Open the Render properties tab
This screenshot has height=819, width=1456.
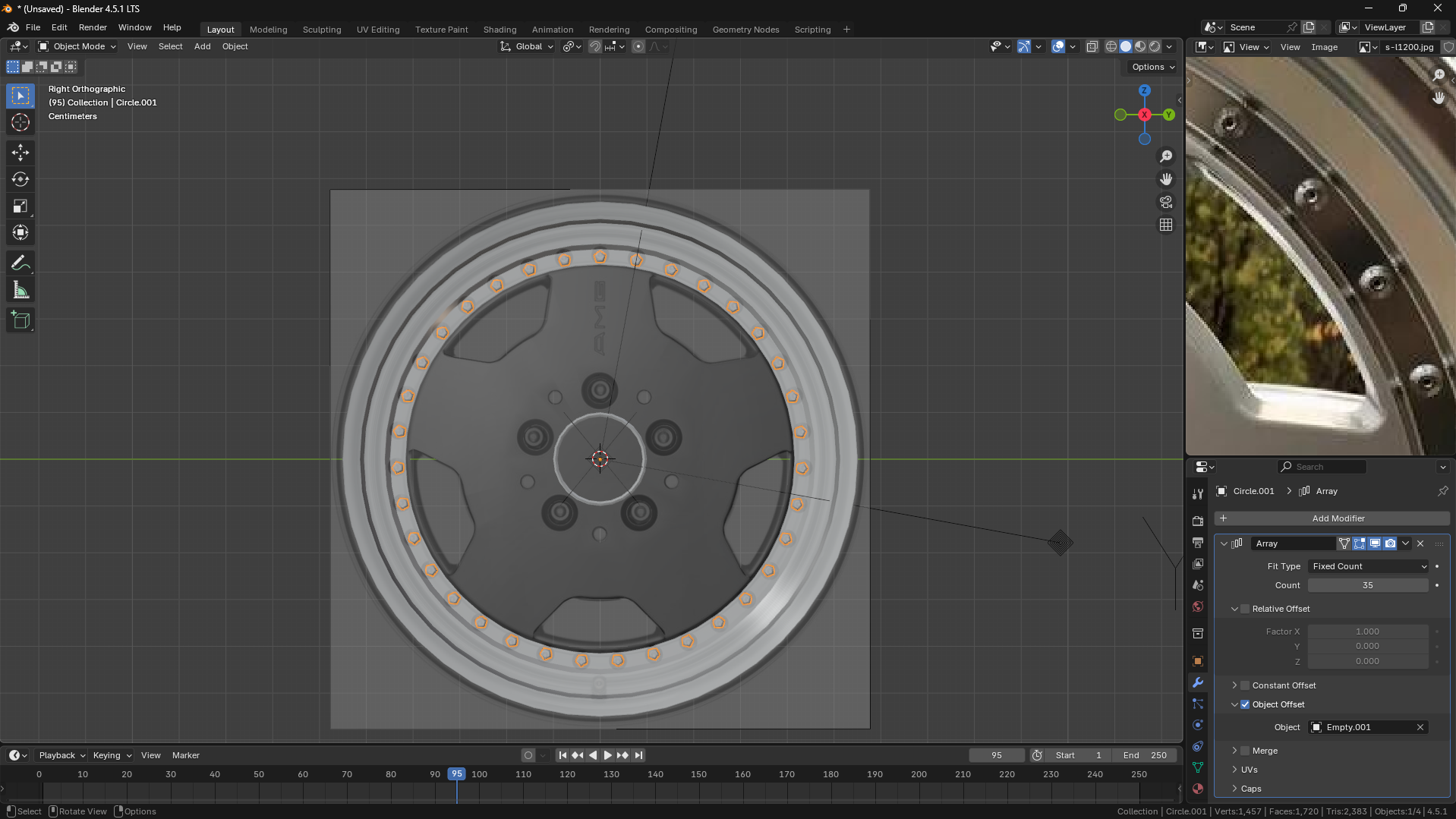click(1198, 521)
